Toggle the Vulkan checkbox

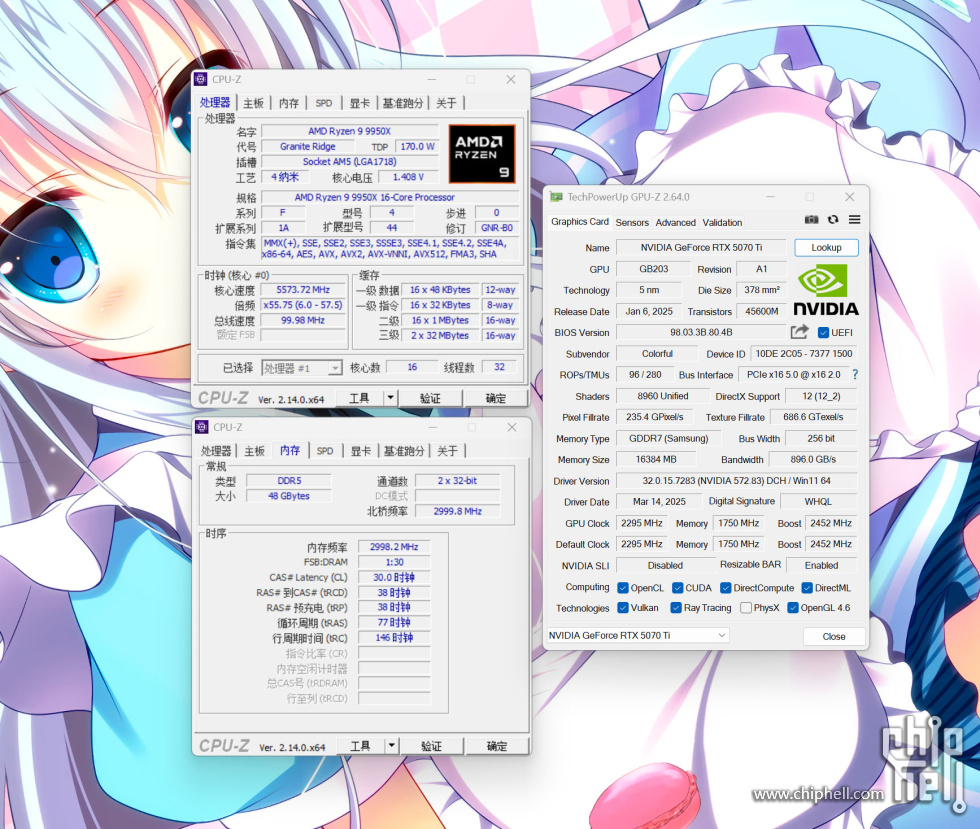pyautogui.click(x=622, y=608)
